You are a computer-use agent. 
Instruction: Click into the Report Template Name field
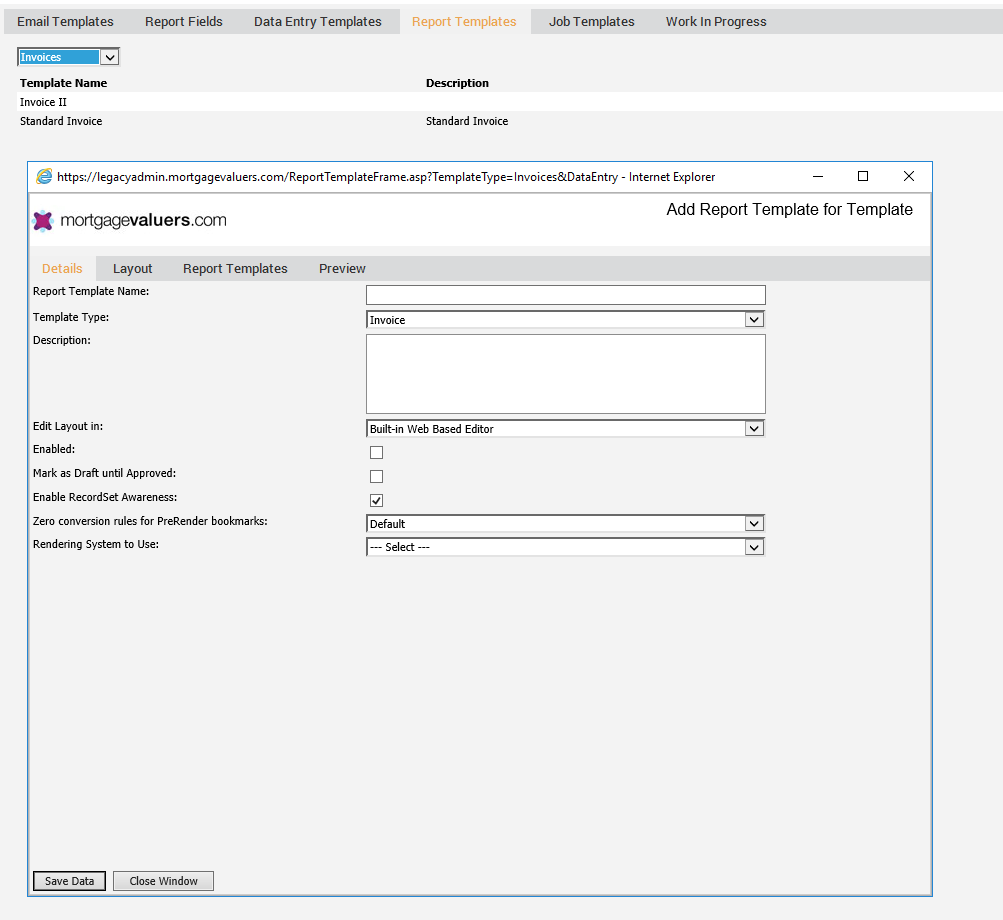pos(565,295)
